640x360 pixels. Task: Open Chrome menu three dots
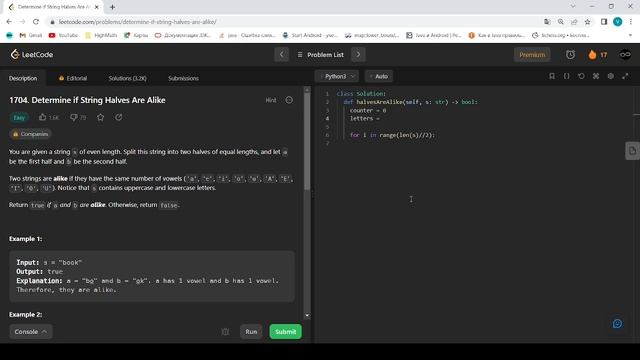click(x=631, y=22)
